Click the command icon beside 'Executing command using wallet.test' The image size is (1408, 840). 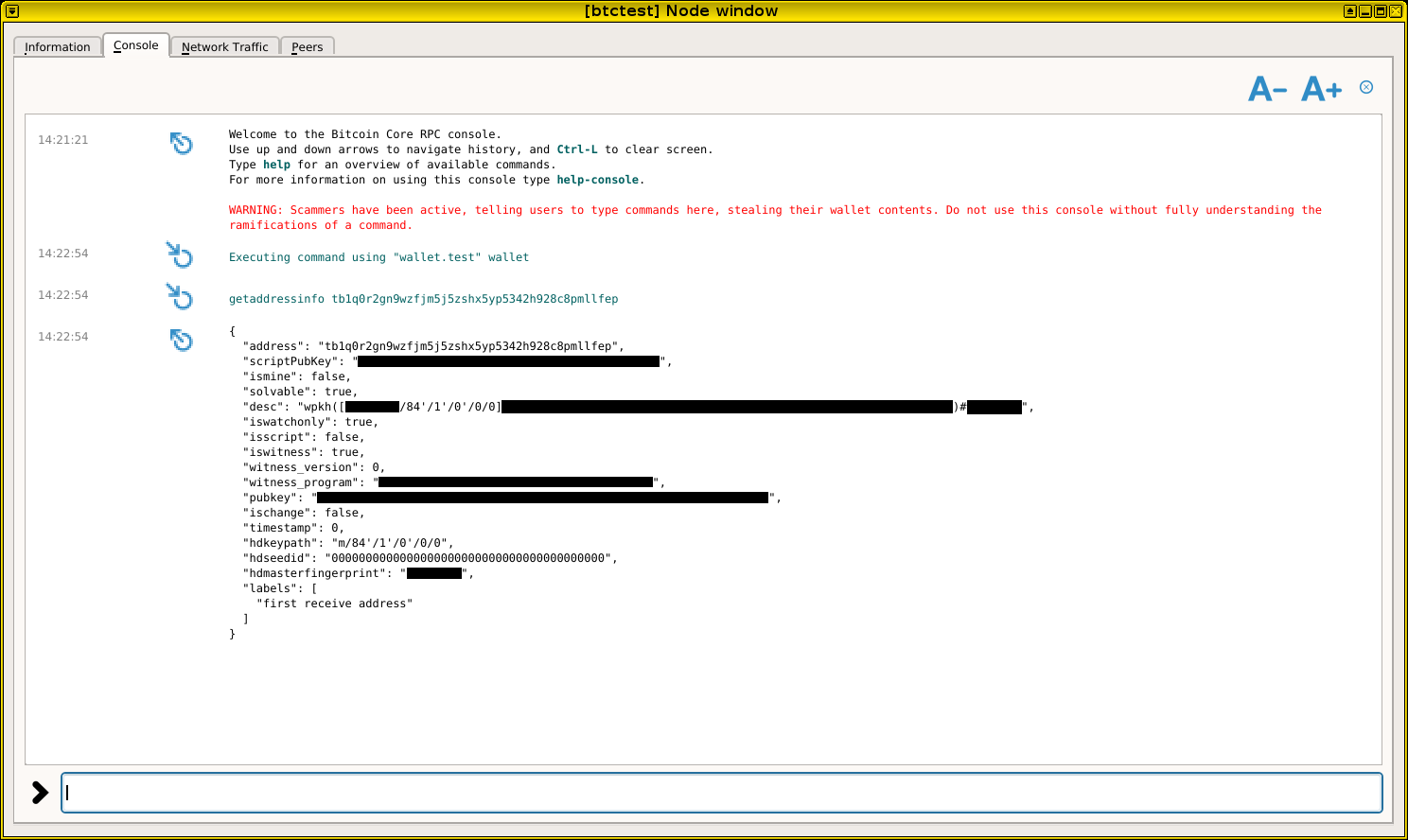(x=180, y=254)
